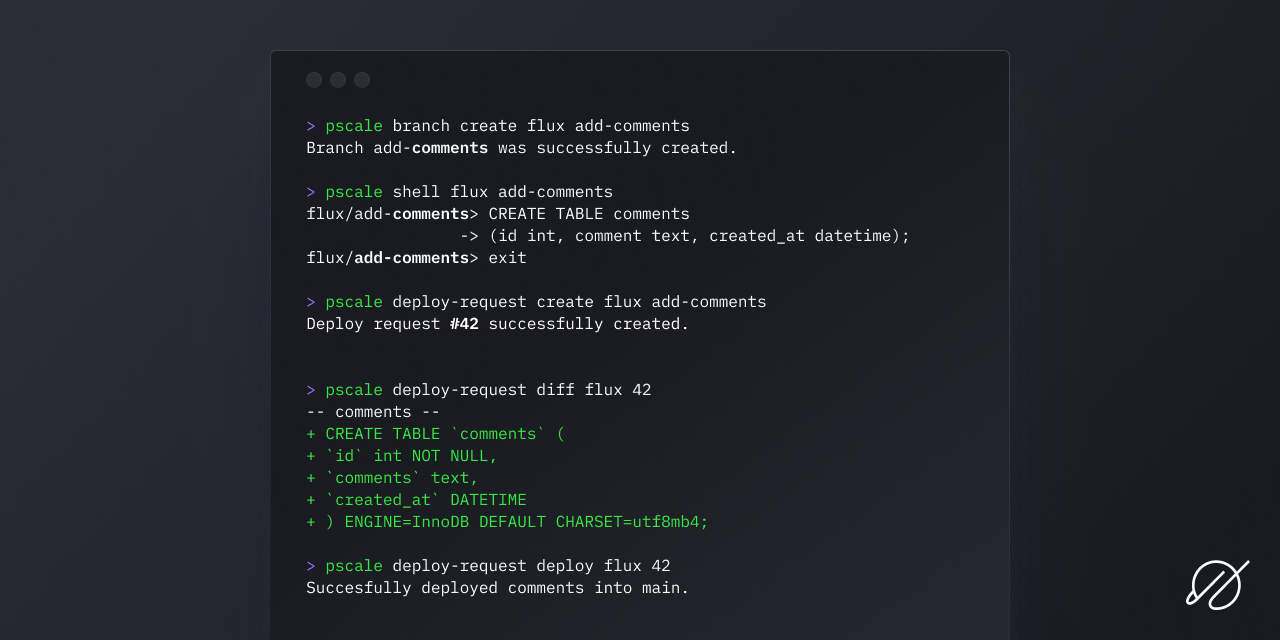The width and height of the screenshot is (1280, 640).
Task: Click the green '+ CREATE TABLE `comments` (' line
Action: [436, 434]
